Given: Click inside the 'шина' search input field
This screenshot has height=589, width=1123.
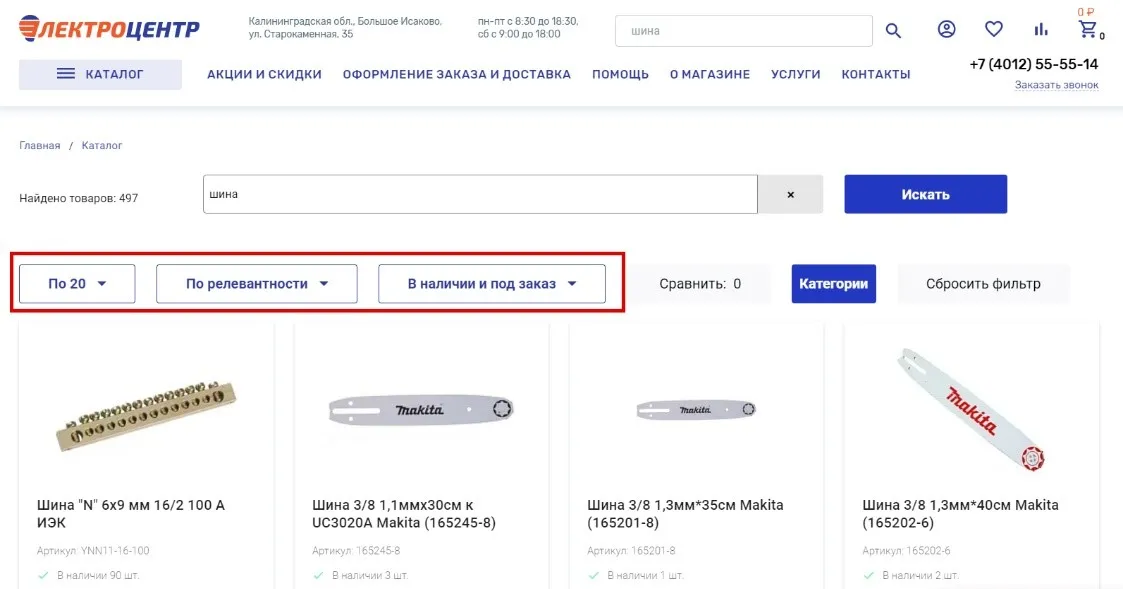Looking at the screenshot, I should tap(480, 193).
